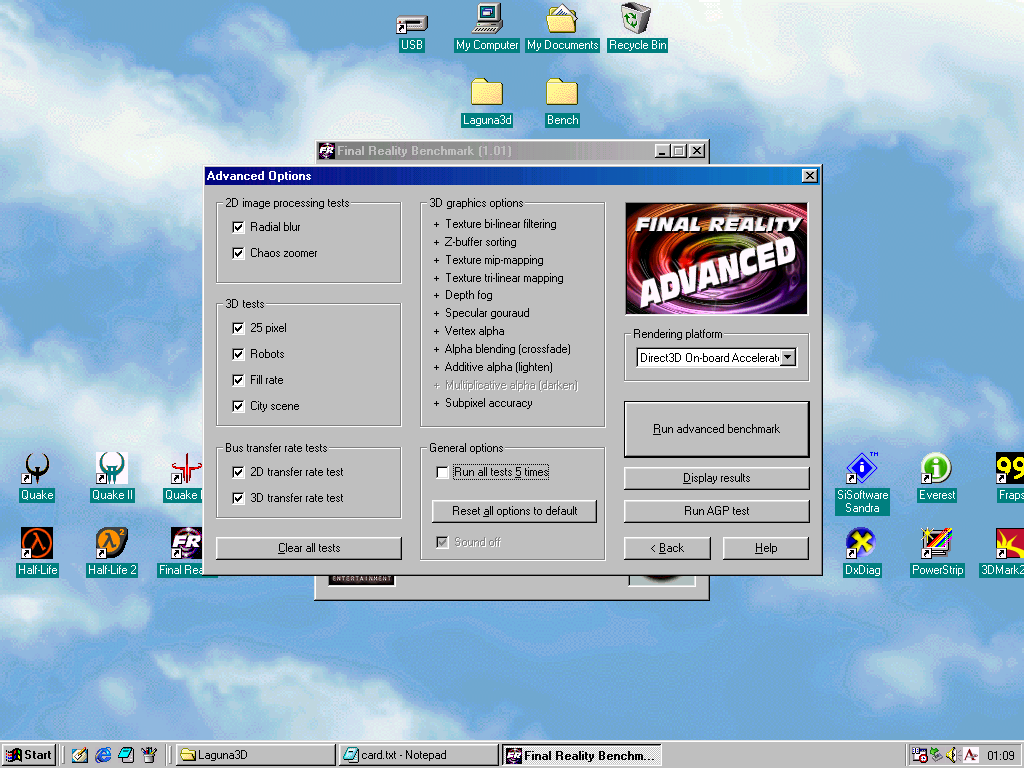The image size is (1024, 768).
Task: Switch to card.txt Notepad in taskbar
Action: pos(418,755)
